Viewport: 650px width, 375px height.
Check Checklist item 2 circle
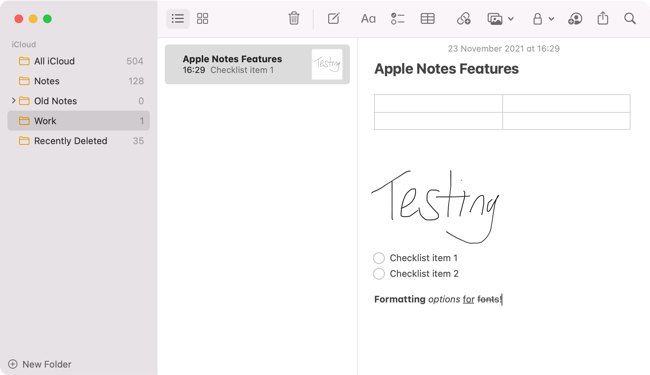coord(379,274)
